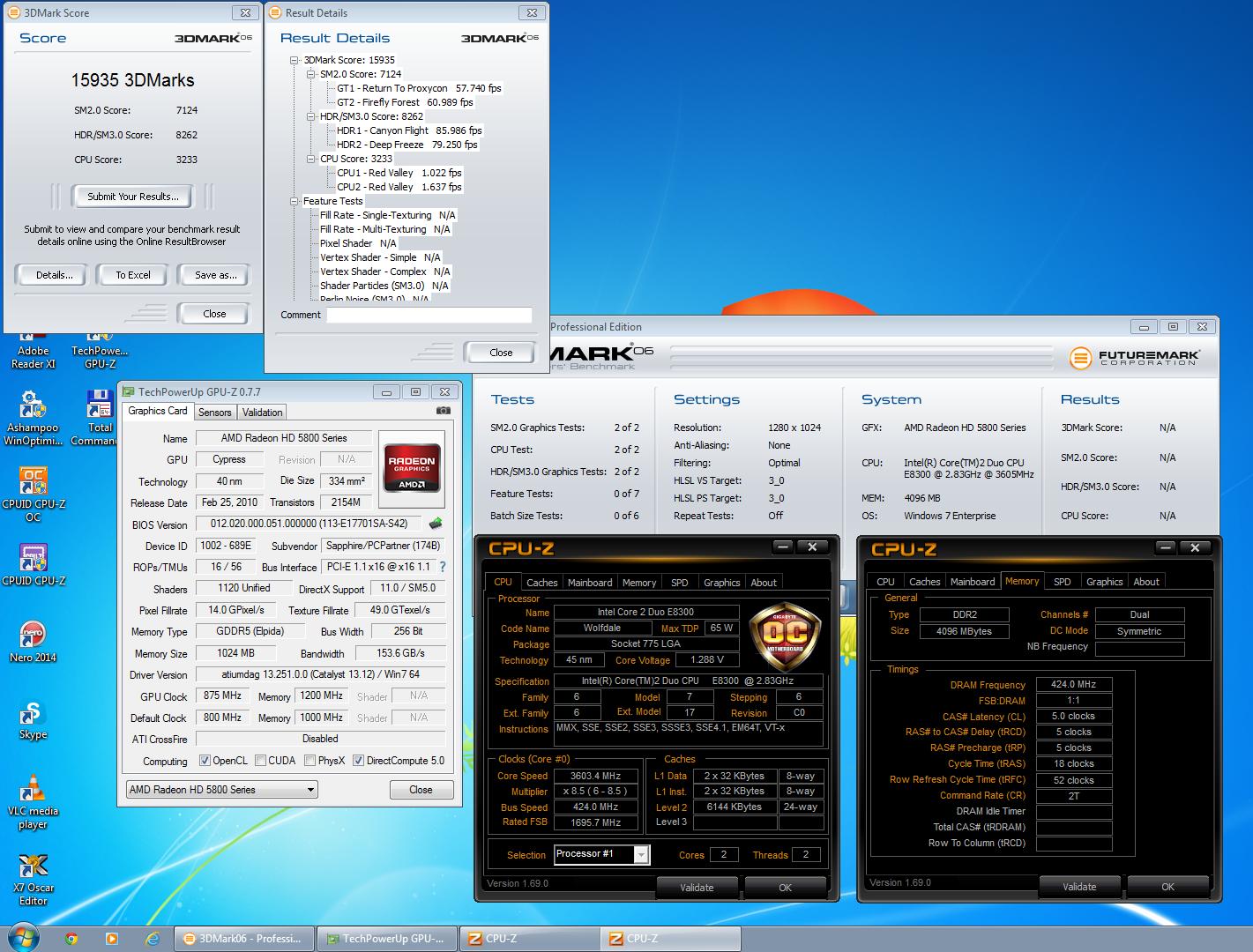Launch Google Chrome from the taskbar

(71, 939)
